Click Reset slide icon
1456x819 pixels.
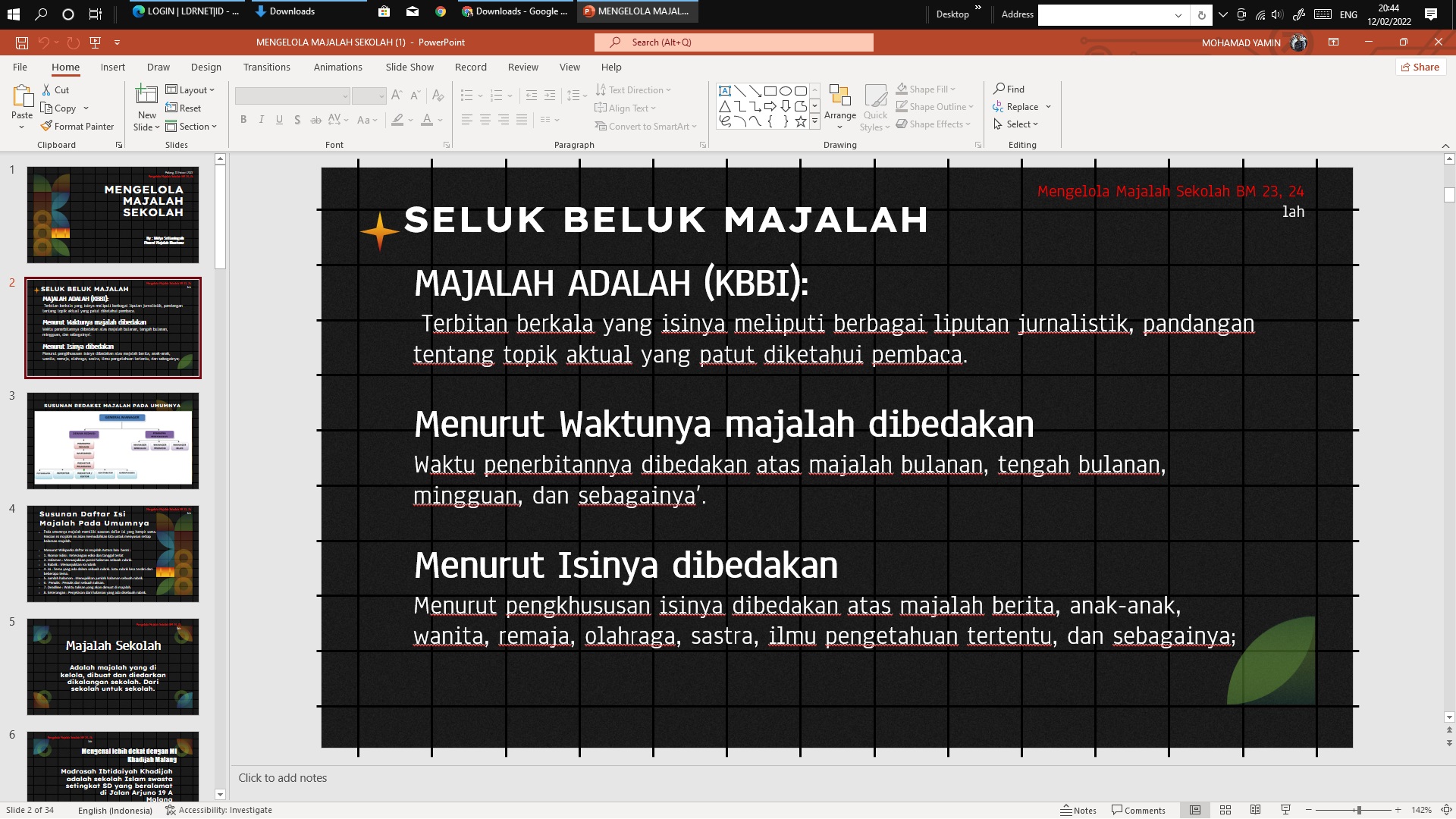(x=184, y=108)
